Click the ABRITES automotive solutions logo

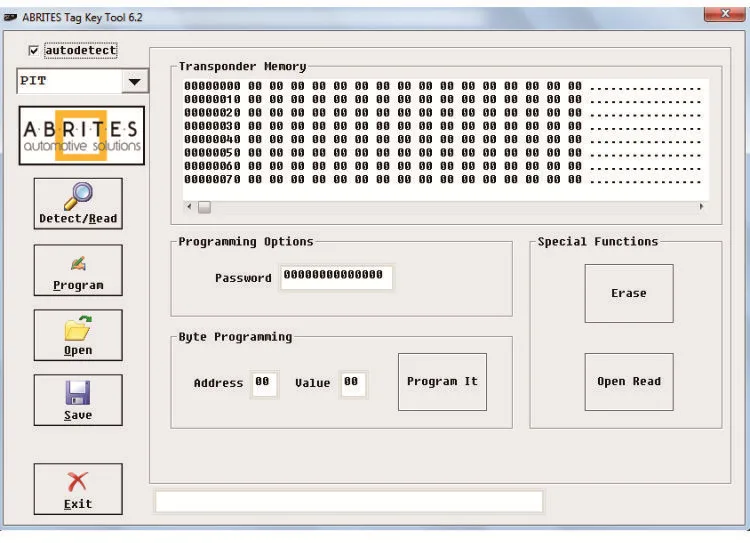(81, 136)
